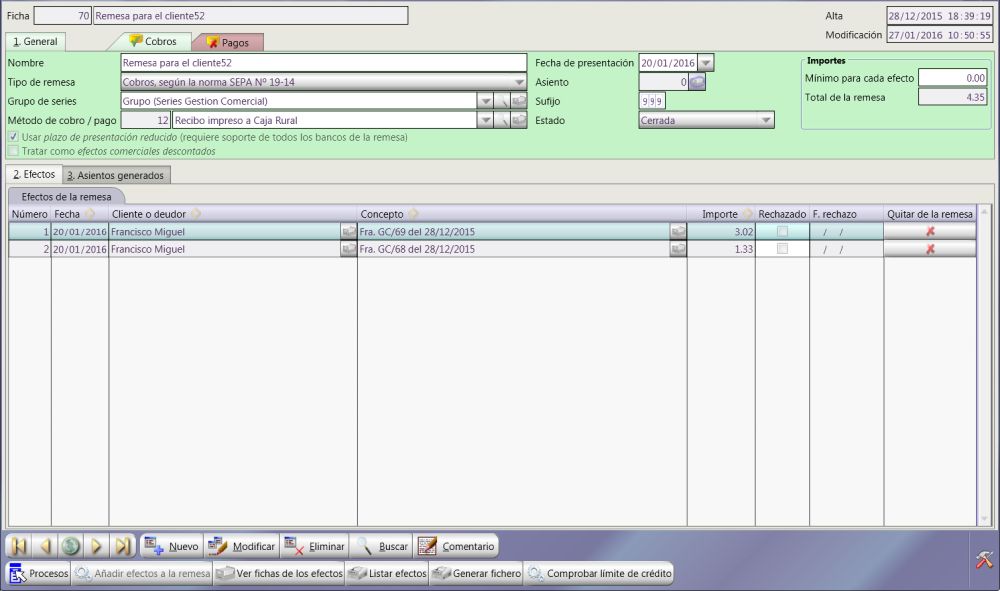Image resolution: width=1000 pixels, height=591 pixels.
Task: Jump to the last record
Action: click(x=123, y=546)
